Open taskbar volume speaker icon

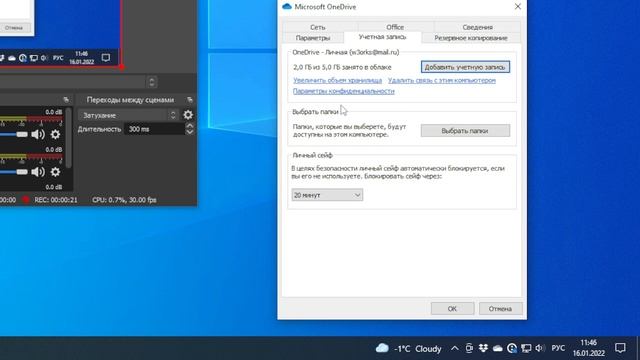coord(540,348)
